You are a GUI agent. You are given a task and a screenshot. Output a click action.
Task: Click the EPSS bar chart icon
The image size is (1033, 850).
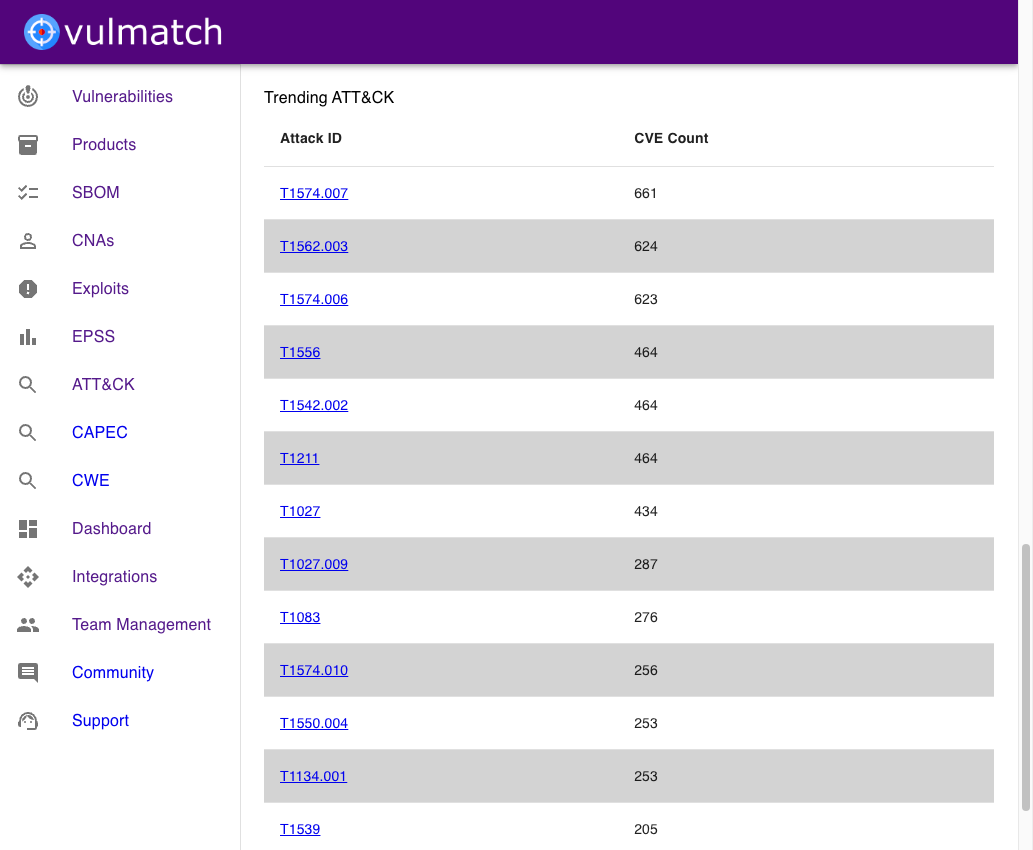click(x=28, y=337)
